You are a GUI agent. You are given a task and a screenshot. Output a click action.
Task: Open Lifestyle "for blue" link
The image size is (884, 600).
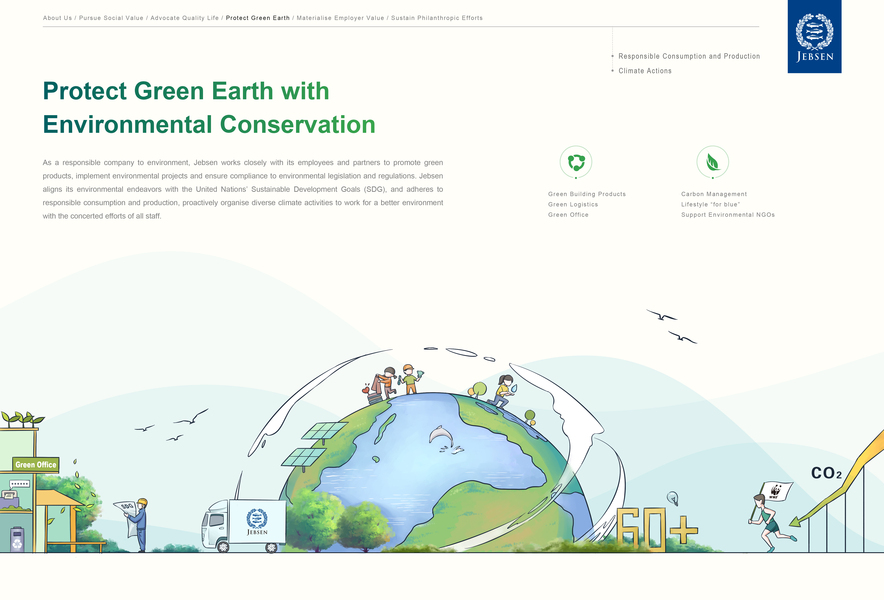coord(710,205)
